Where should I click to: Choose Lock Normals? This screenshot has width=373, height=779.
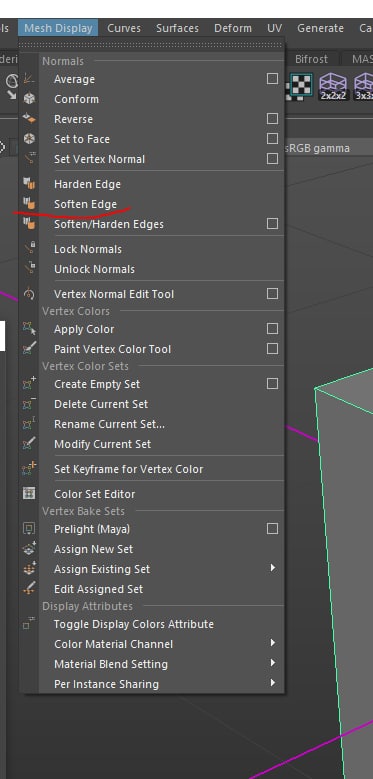88,249
